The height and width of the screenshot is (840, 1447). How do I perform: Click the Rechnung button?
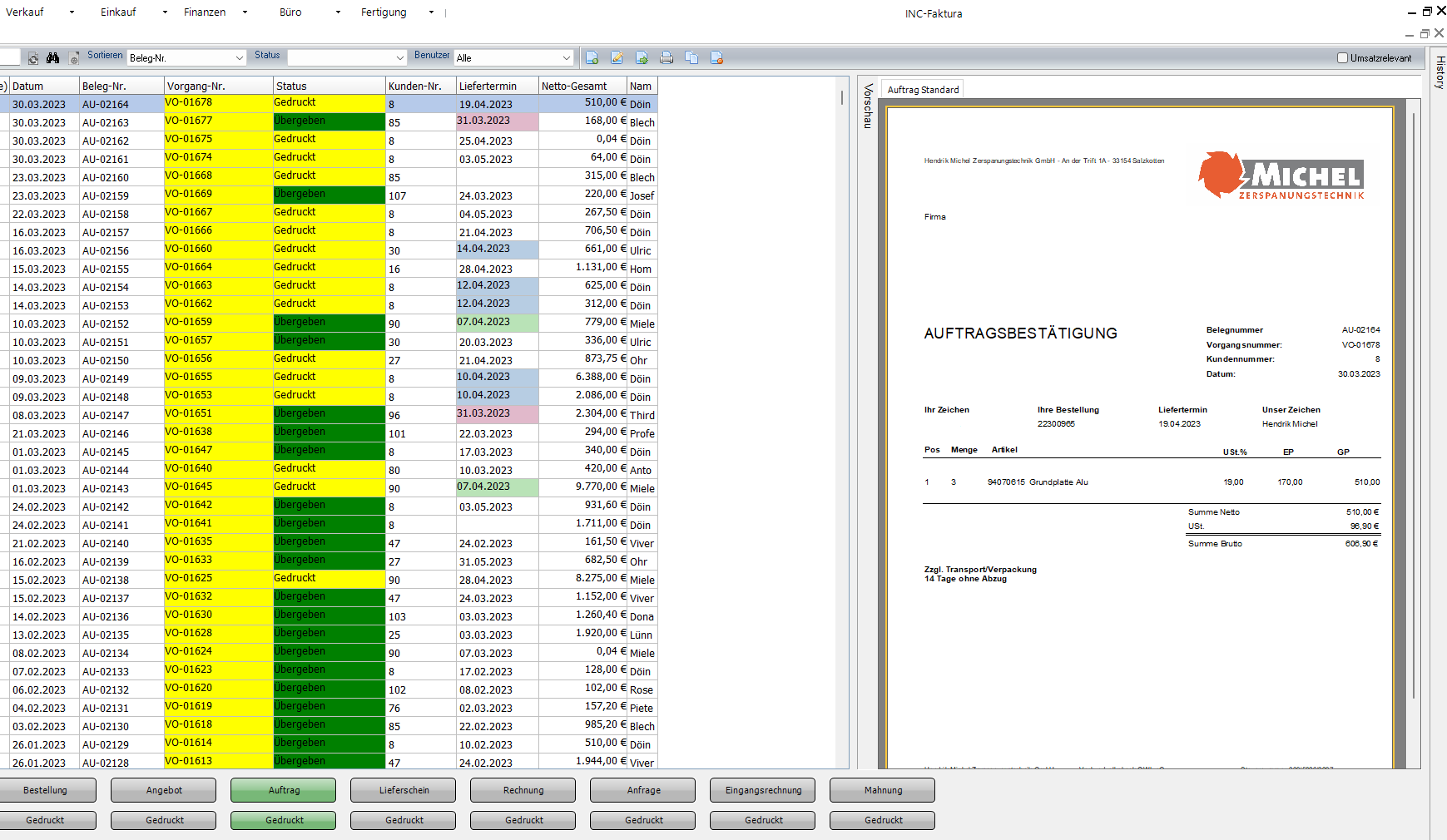[523, 790]
